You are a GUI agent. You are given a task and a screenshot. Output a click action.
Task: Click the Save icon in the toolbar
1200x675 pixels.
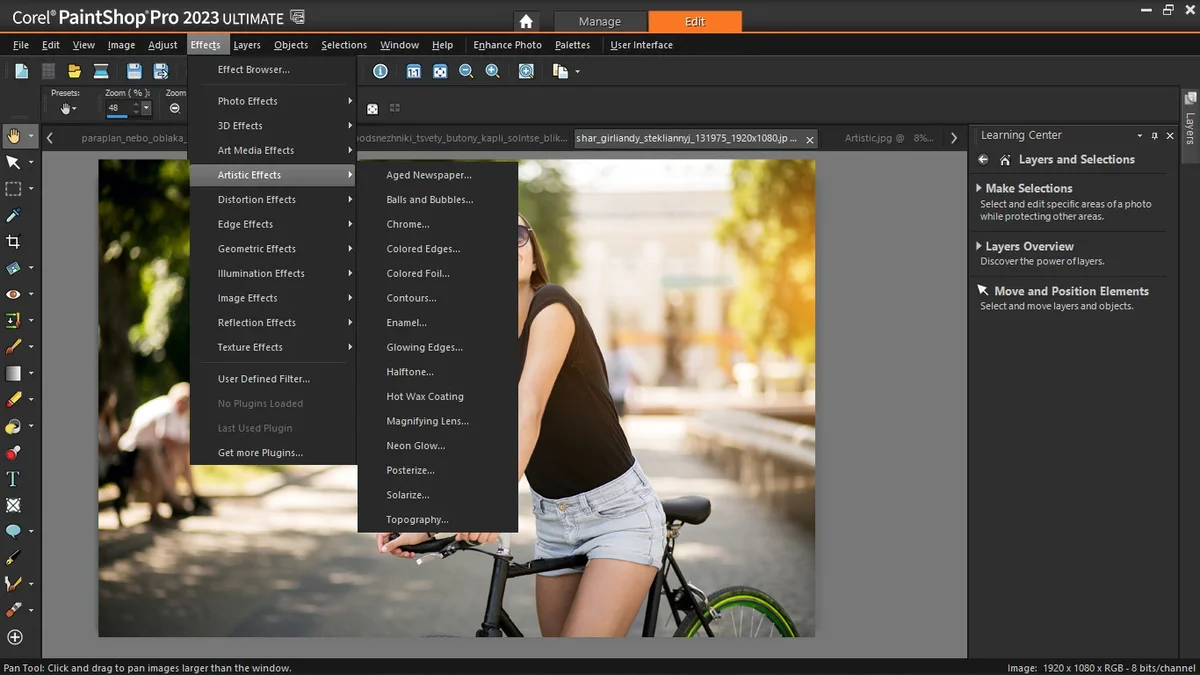[134, 71]
